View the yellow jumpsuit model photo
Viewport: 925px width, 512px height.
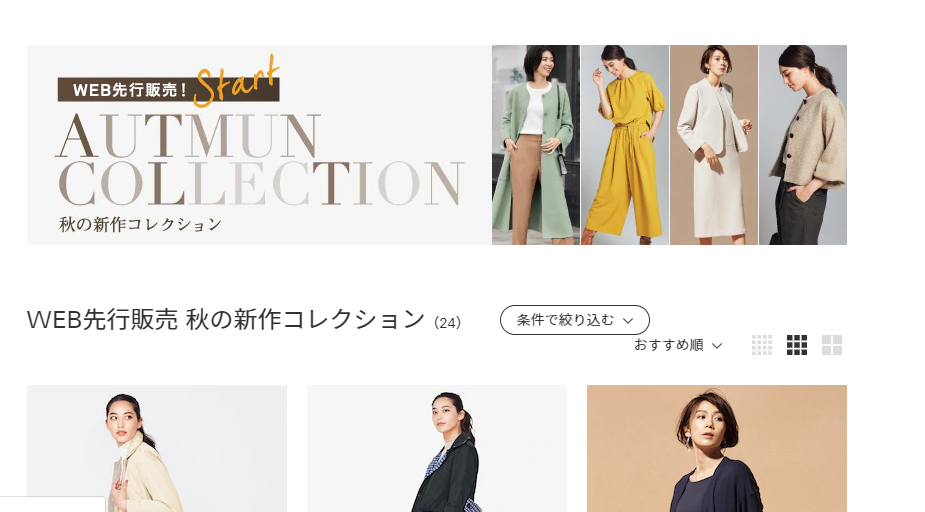pos(625,145)
